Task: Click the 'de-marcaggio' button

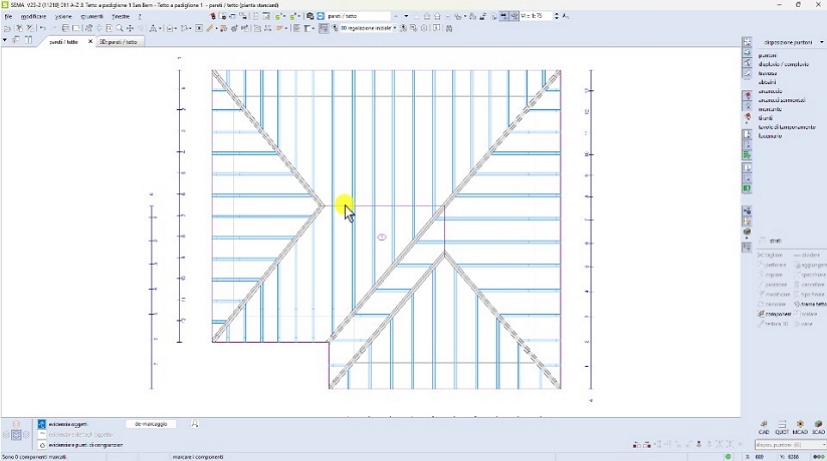Action: coord(151,424)
